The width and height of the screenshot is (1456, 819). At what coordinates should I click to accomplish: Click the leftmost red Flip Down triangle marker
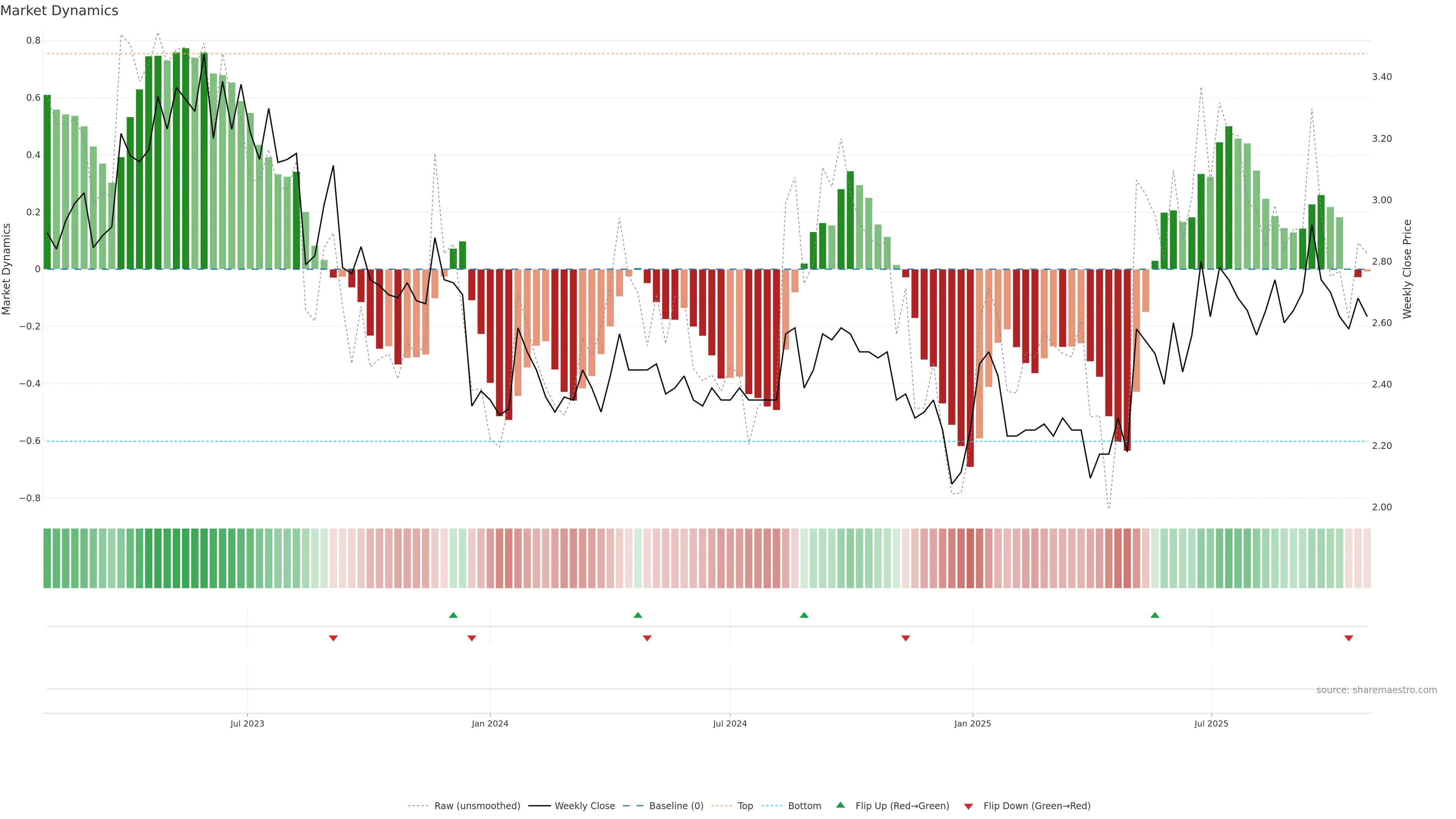click(x=333, y=638)
